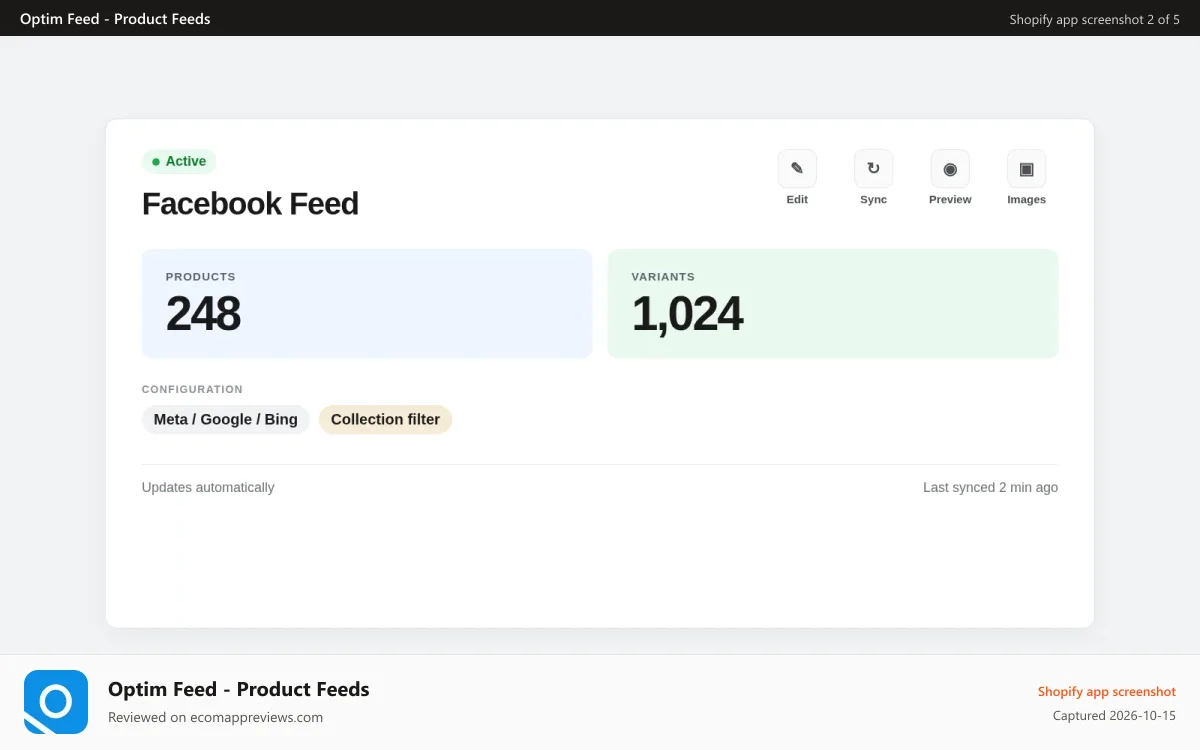The height and width of the screenshot is (750, 1200).
Task: Click the Products 248 stat card
Action: click(x=367, y=303)
